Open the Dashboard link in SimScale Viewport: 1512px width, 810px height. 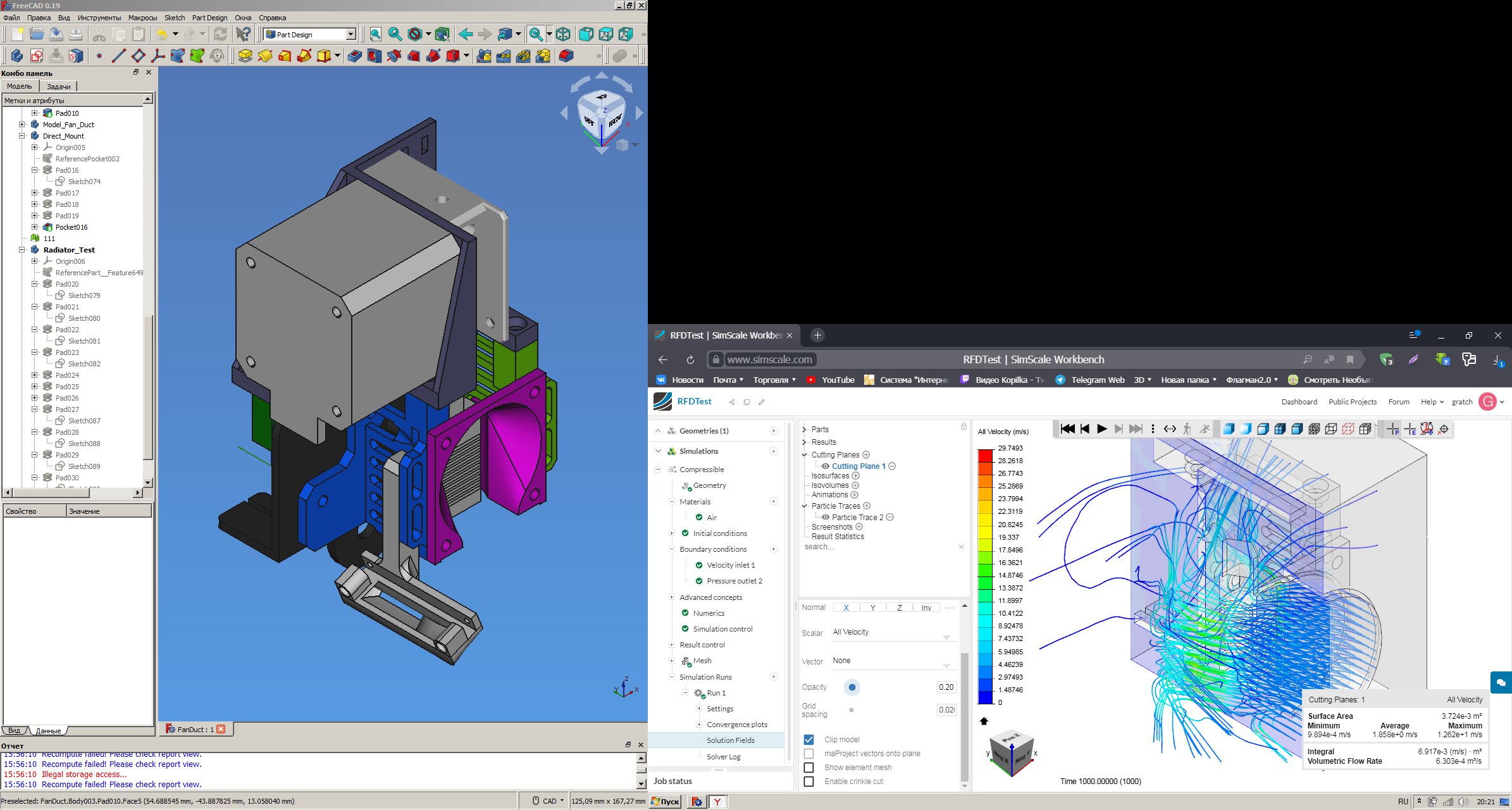click(1299, 402)
